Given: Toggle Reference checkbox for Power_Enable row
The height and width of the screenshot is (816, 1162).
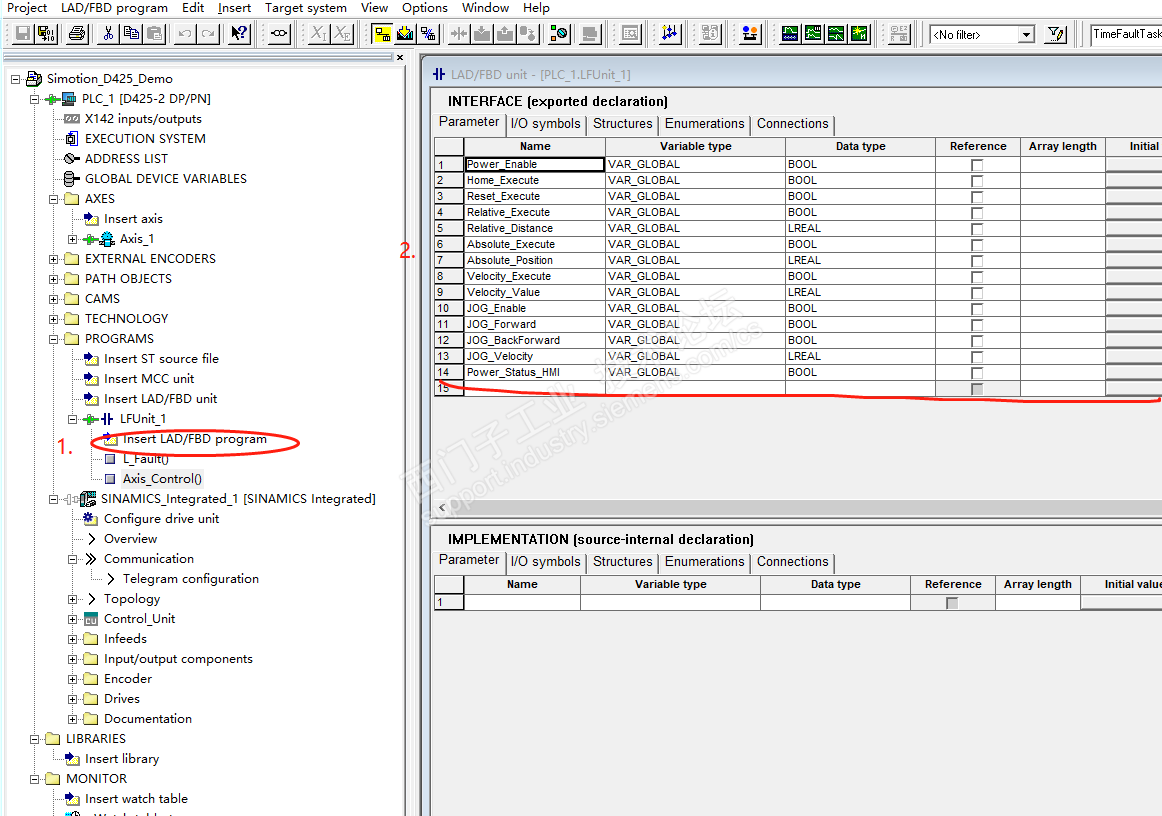Looking at the screenshot, I should (x=977, y=165).
